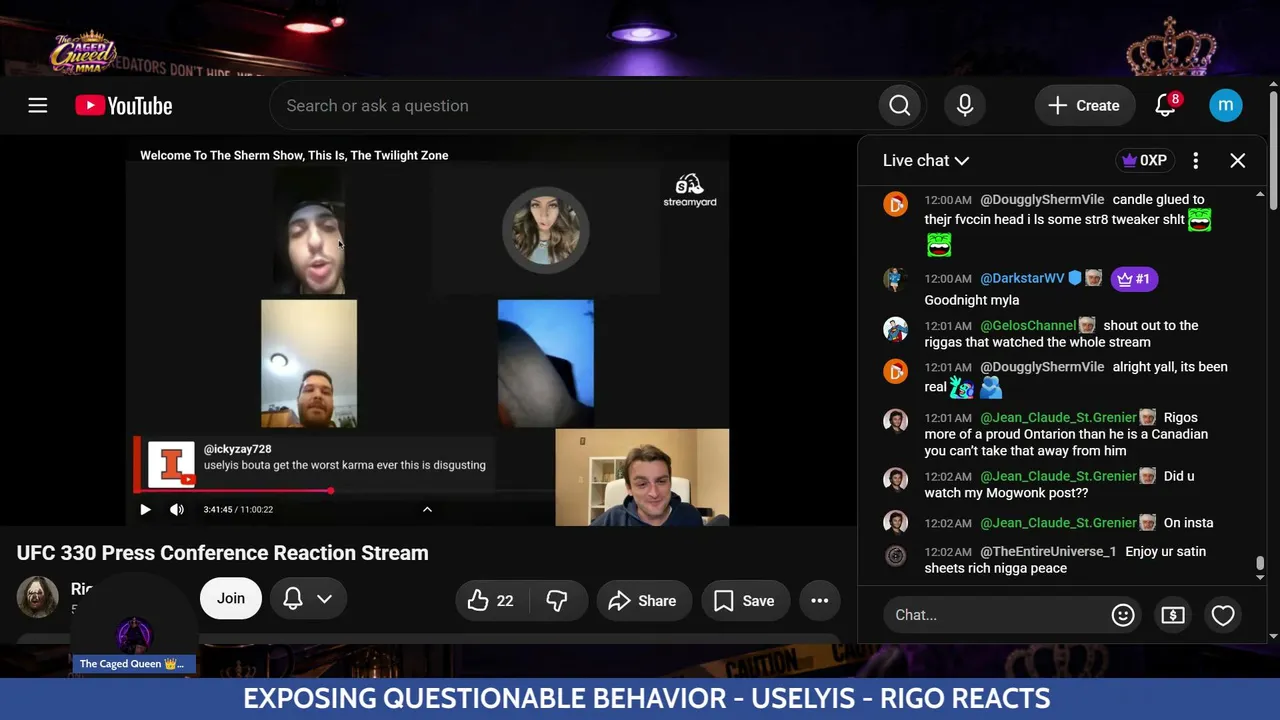
Task: Expand notification options chevron next to bell
Action: 324,599
